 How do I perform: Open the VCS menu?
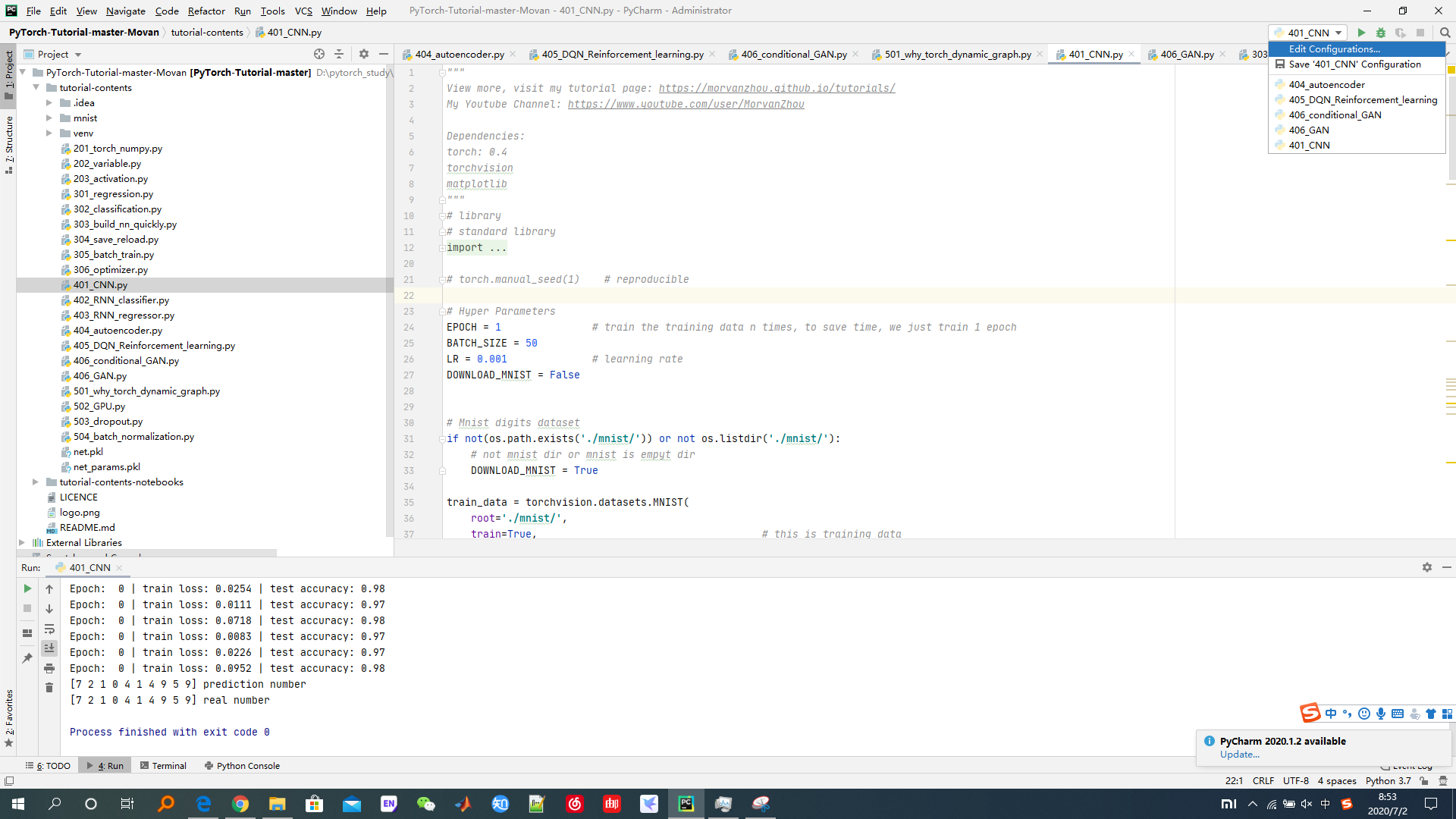click(x=303, y=11)
